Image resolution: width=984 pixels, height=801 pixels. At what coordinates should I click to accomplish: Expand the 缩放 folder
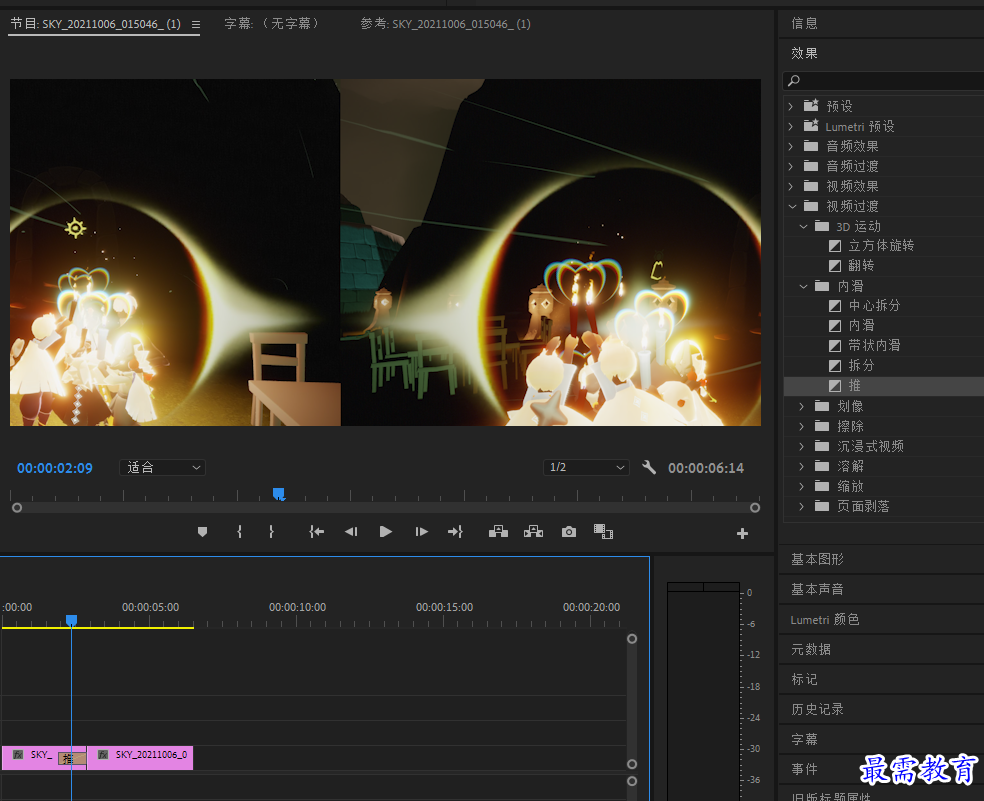(802, 487)
